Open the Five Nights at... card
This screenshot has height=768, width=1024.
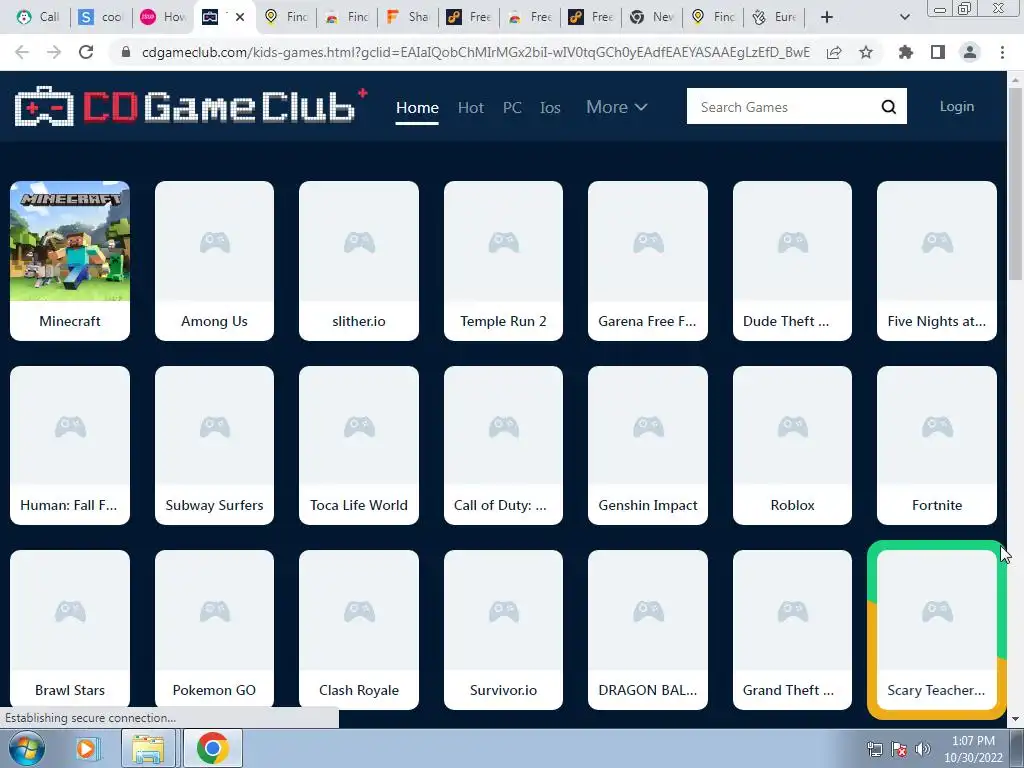pyautogui.click(x=936, y=261)
